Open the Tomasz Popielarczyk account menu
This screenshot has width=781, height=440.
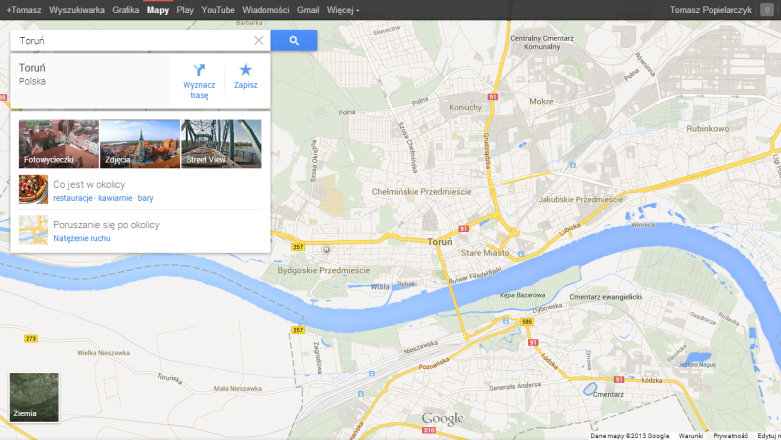tap(711, 10)
